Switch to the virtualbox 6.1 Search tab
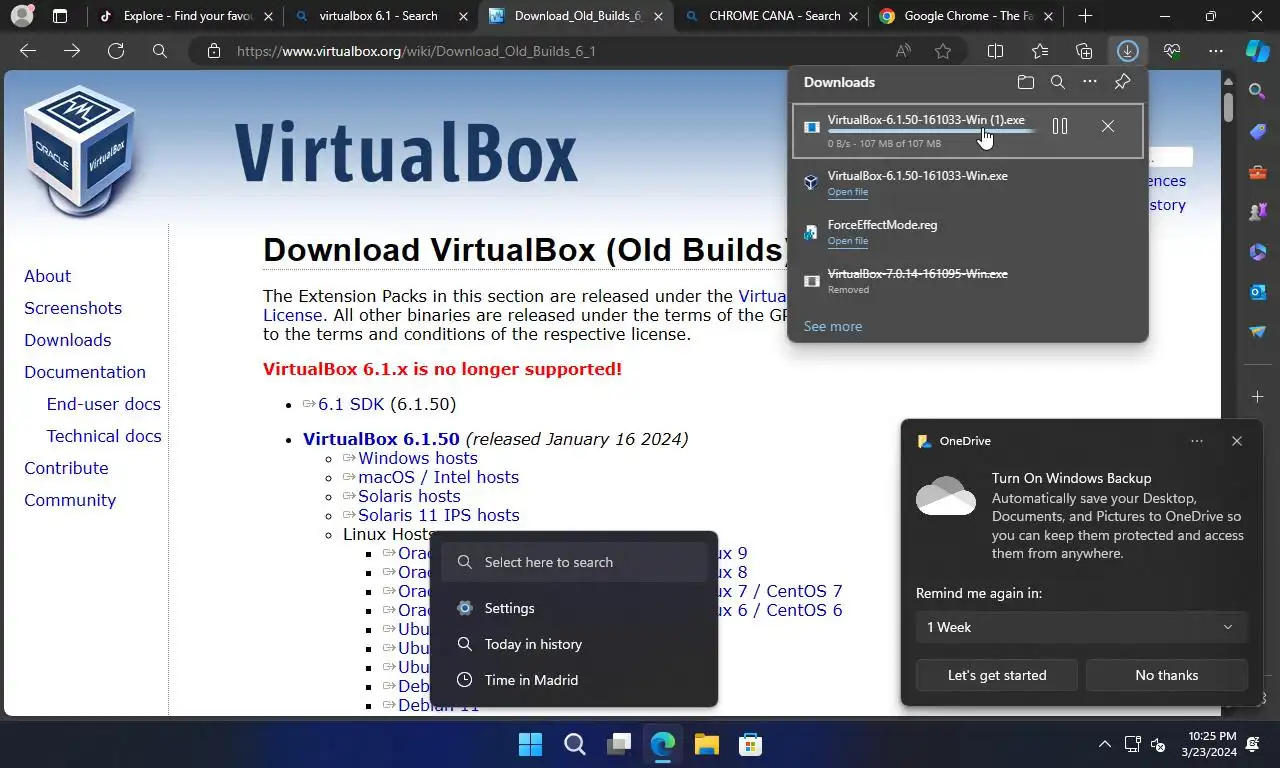 point(378,16)
